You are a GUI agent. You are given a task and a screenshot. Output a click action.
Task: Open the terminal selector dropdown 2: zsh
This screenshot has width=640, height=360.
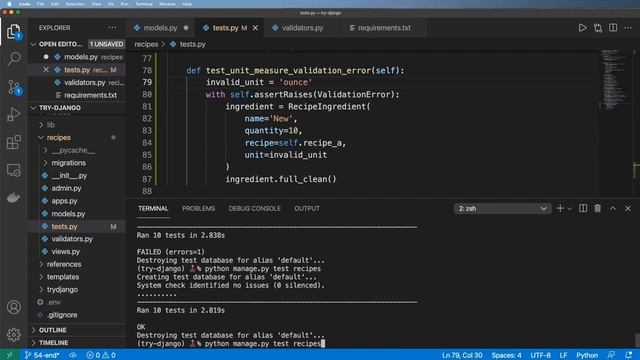[502, 209]
